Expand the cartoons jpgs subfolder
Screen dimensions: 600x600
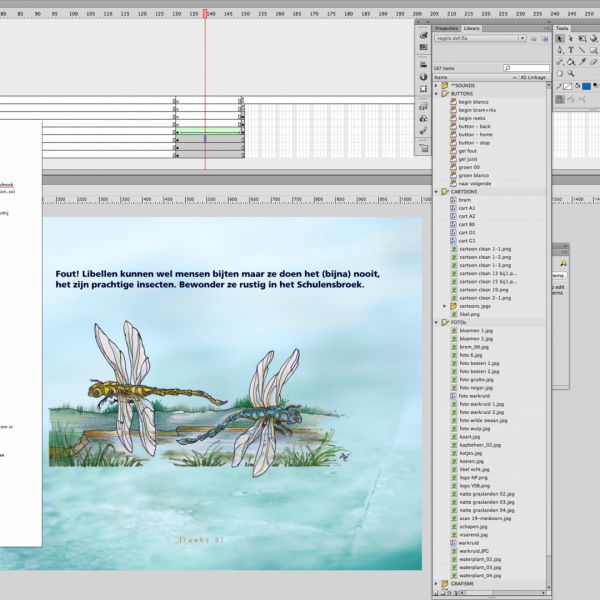[444, 306]
